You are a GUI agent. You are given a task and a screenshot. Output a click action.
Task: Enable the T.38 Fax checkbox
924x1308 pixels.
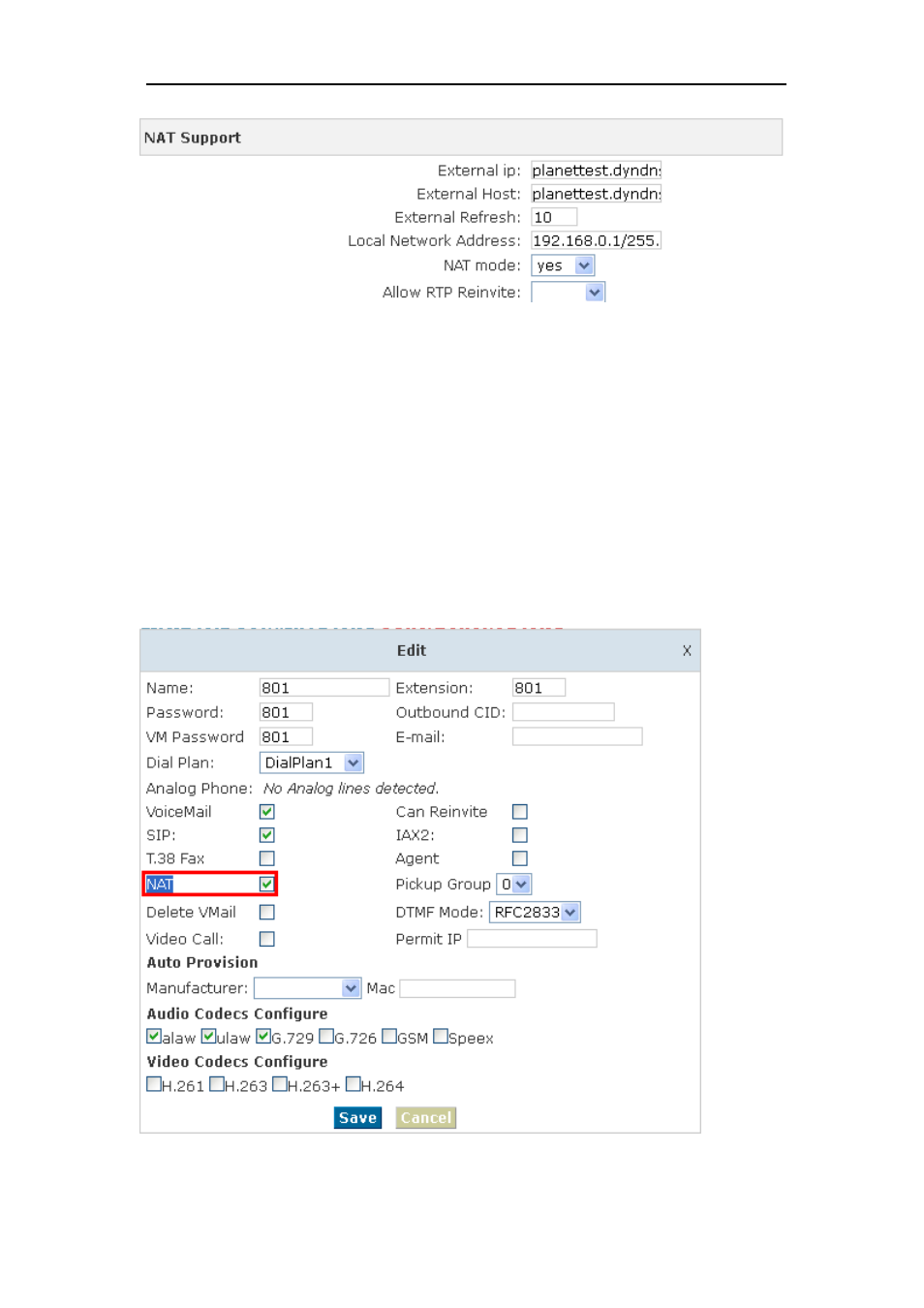pyautogui.click(x=267, y=858)
